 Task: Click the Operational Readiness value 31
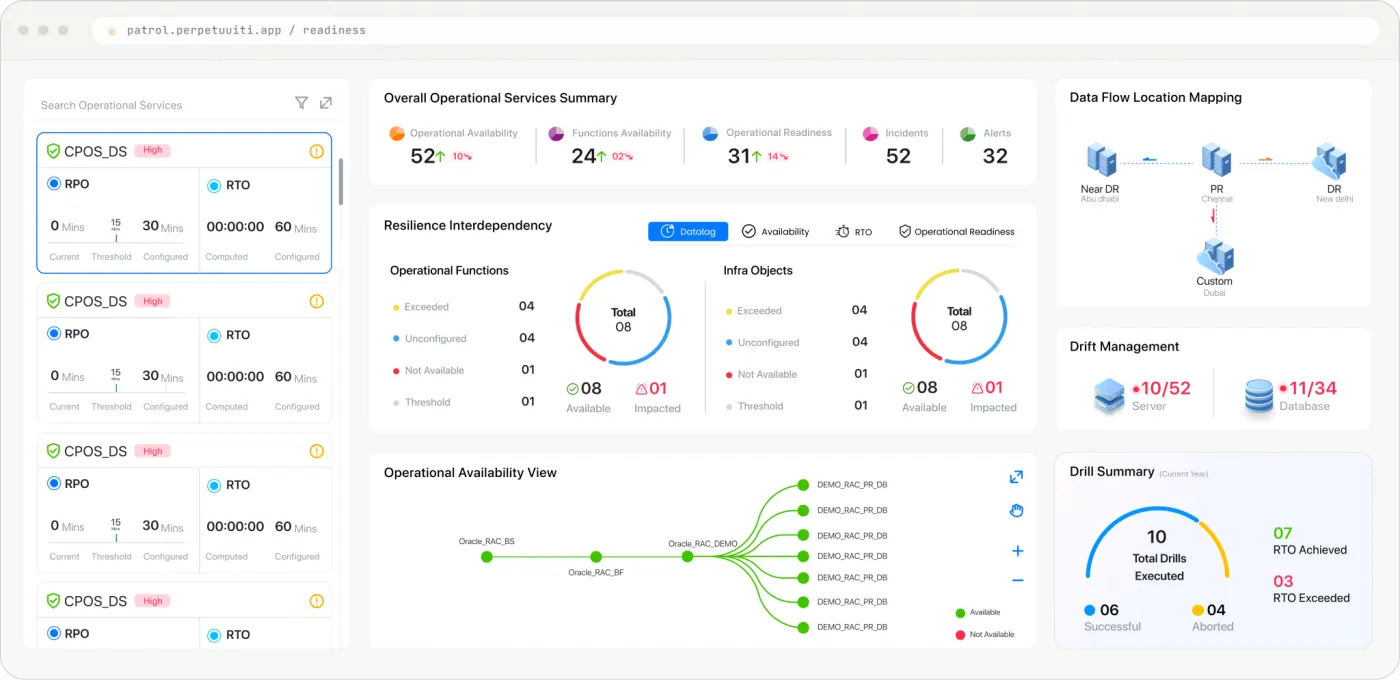tap(739, 156)
